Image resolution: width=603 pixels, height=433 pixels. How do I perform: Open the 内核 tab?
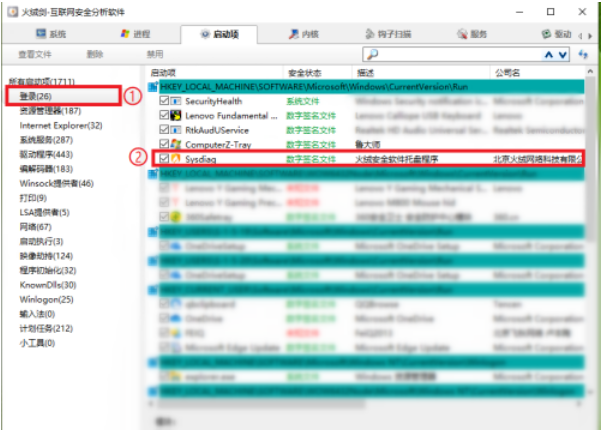point(304,34)
